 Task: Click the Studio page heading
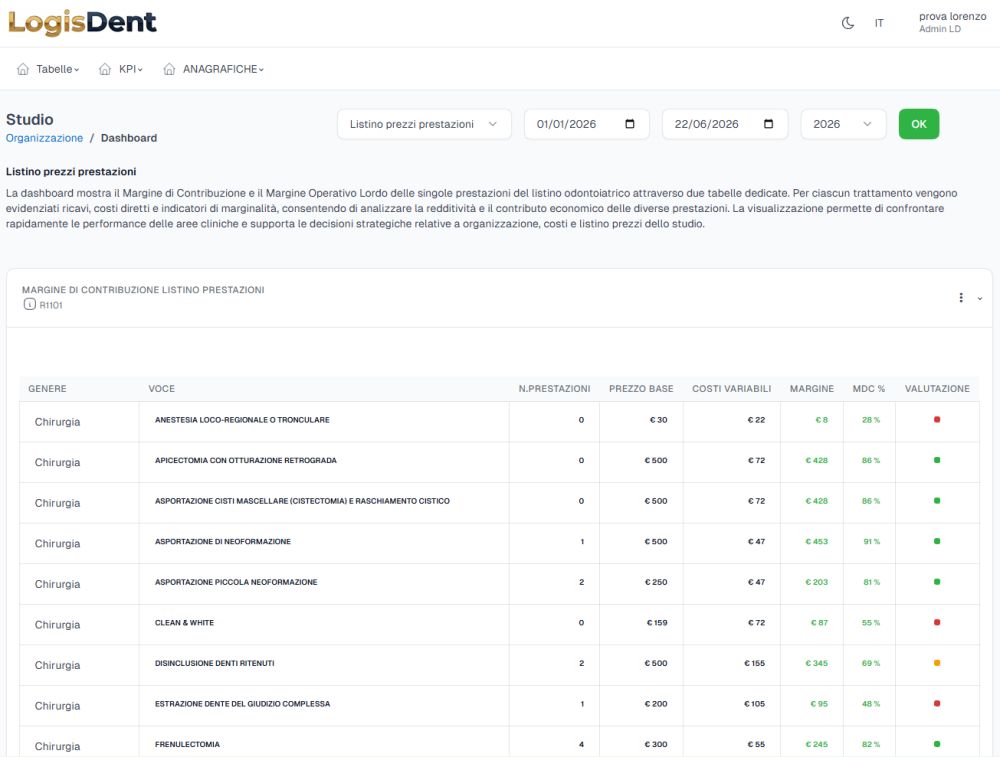point(29,119)
